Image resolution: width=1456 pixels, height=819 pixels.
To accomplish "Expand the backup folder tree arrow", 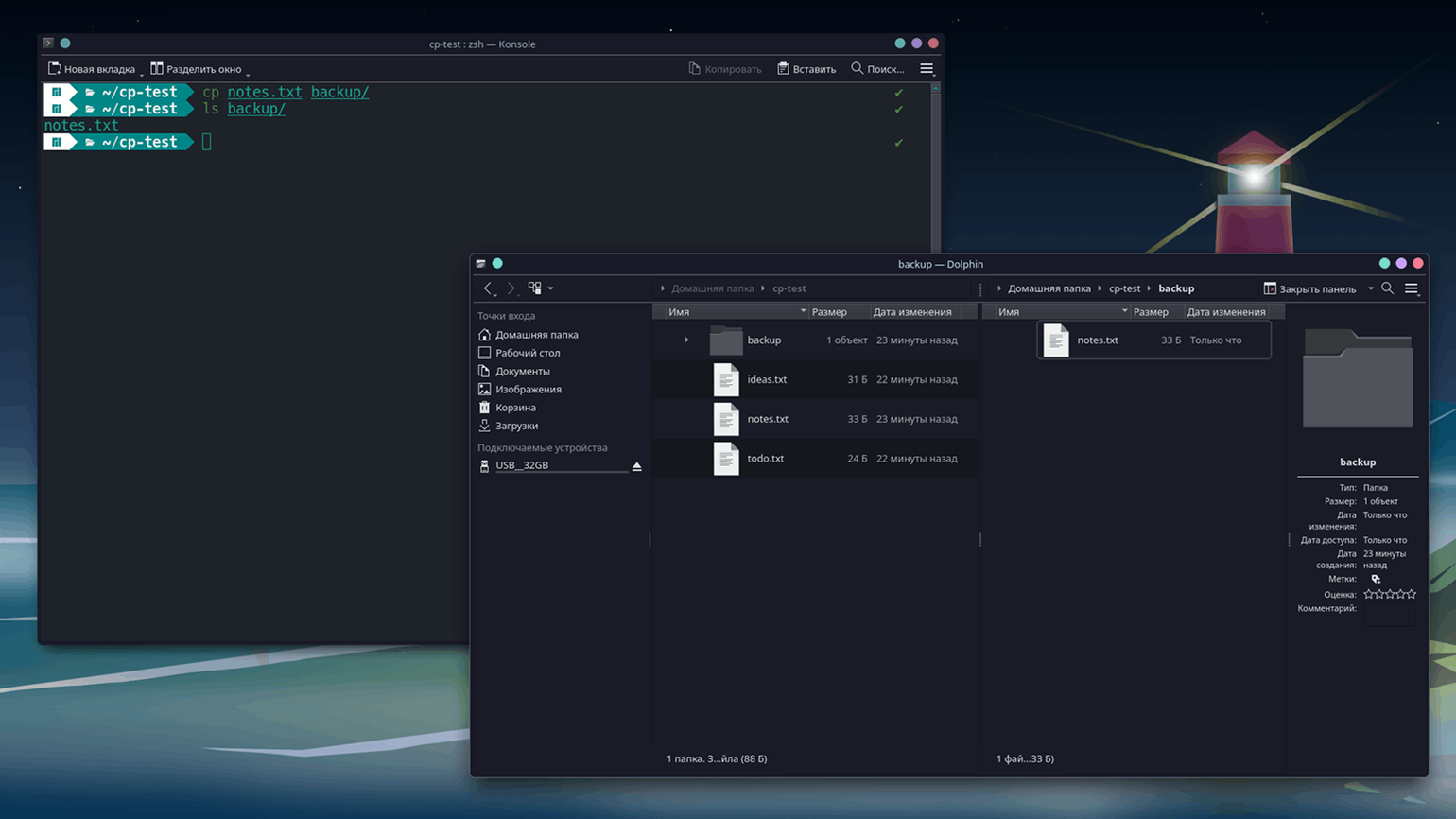I will (x=686, y=340).
